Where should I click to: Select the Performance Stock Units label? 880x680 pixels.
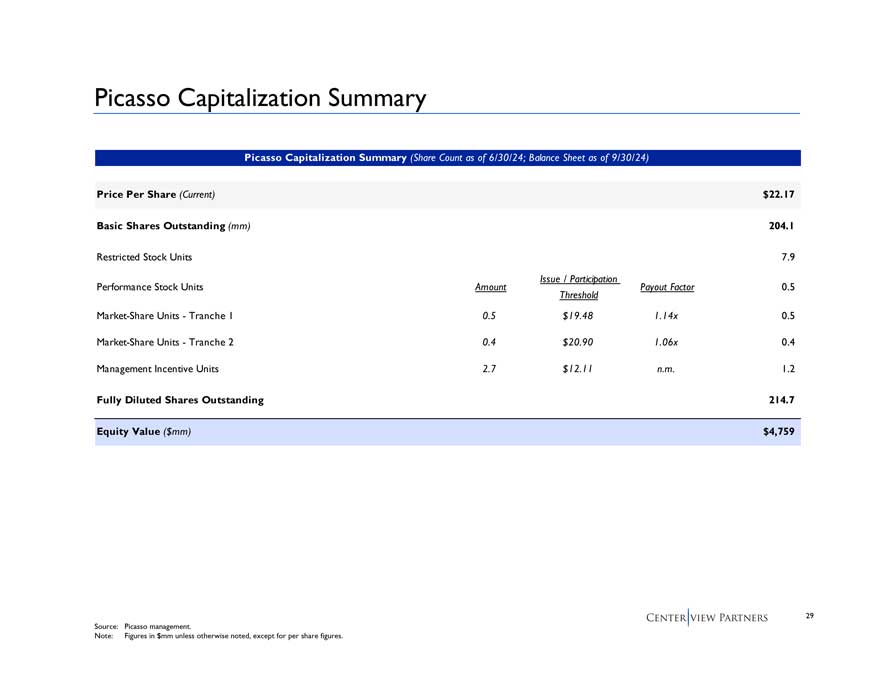point(149,287)
